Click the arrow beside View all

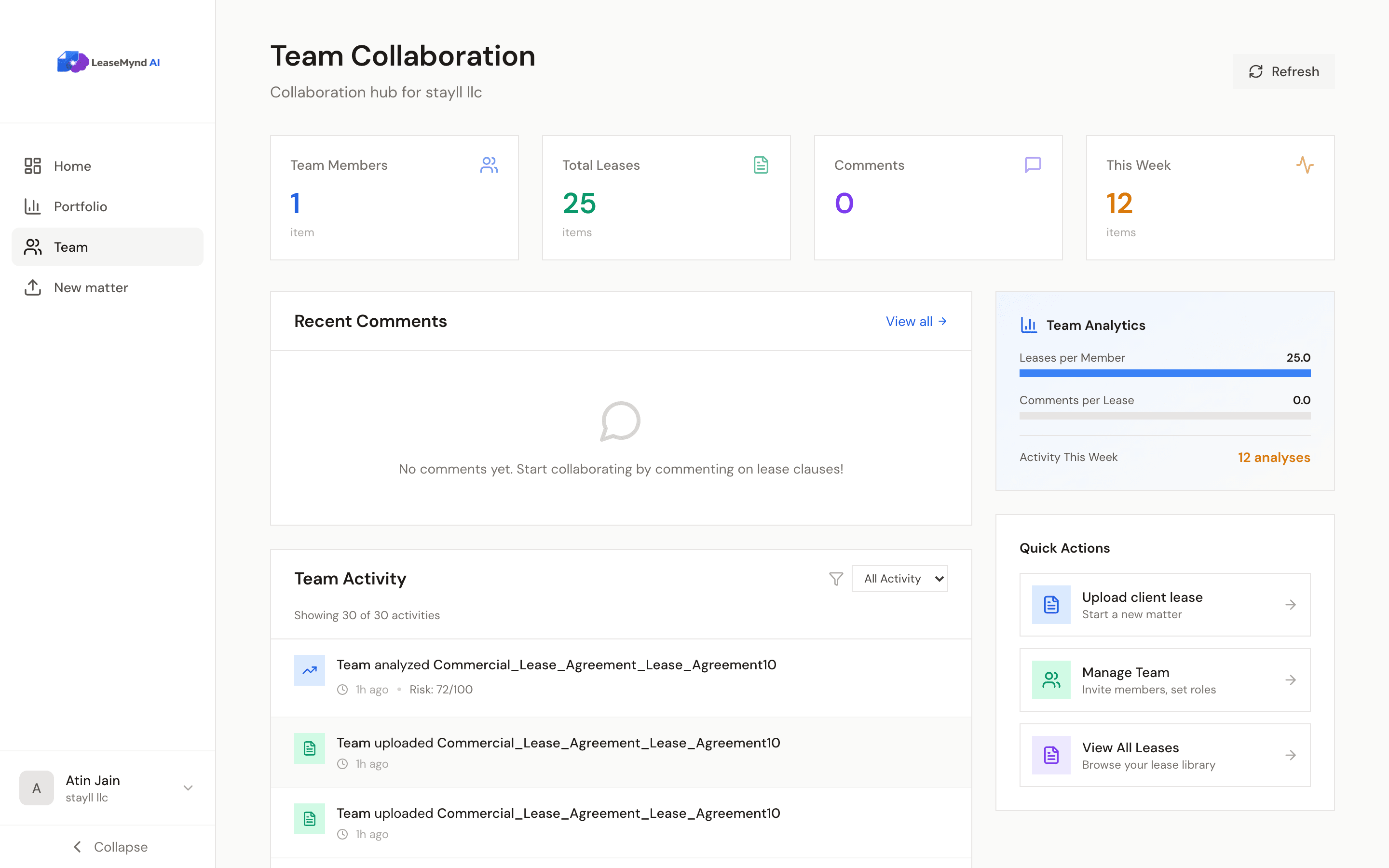[942, 322]
